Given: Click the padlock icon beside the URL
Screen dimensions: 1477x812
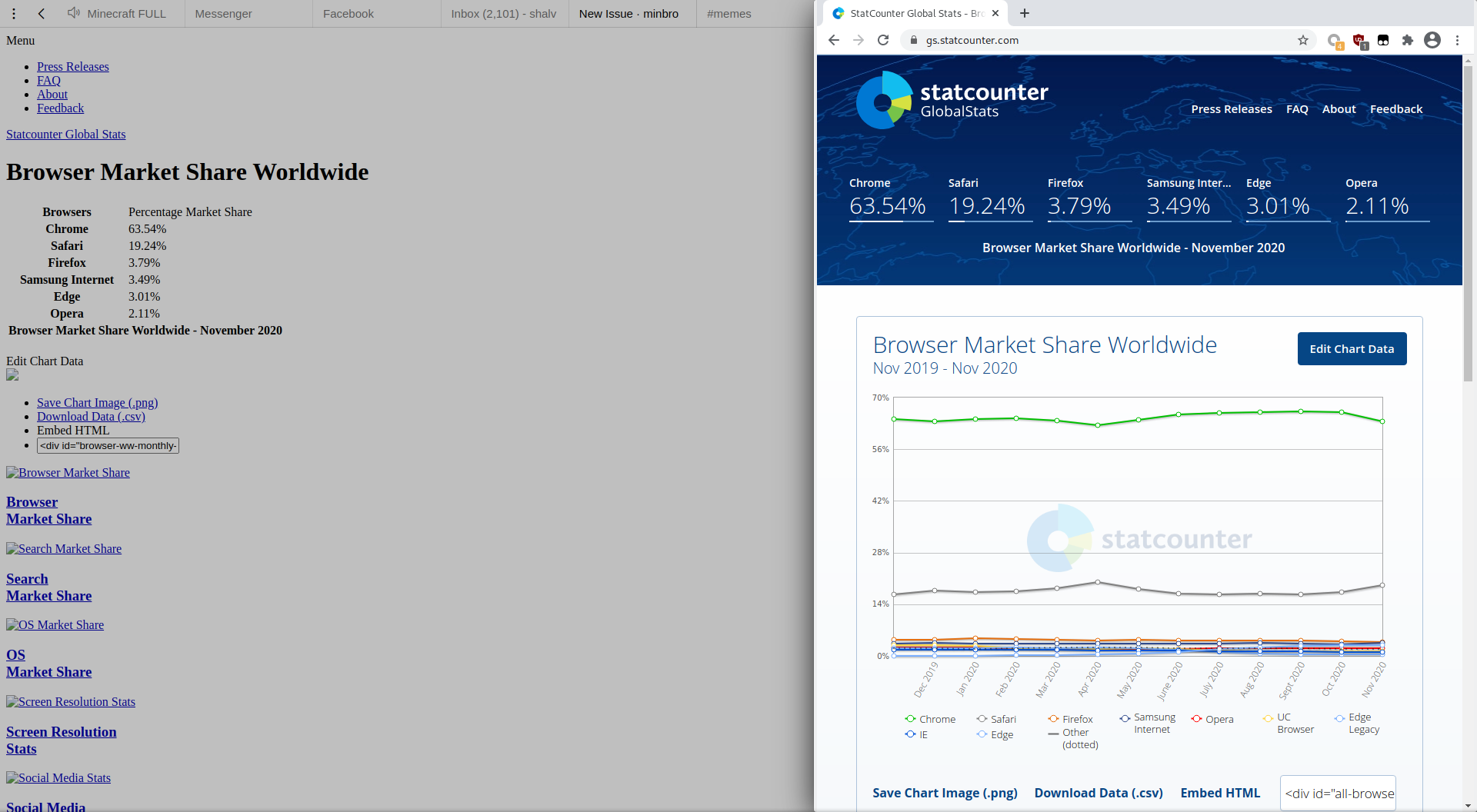Looking at the screenshot, I should tap(913, 40).
